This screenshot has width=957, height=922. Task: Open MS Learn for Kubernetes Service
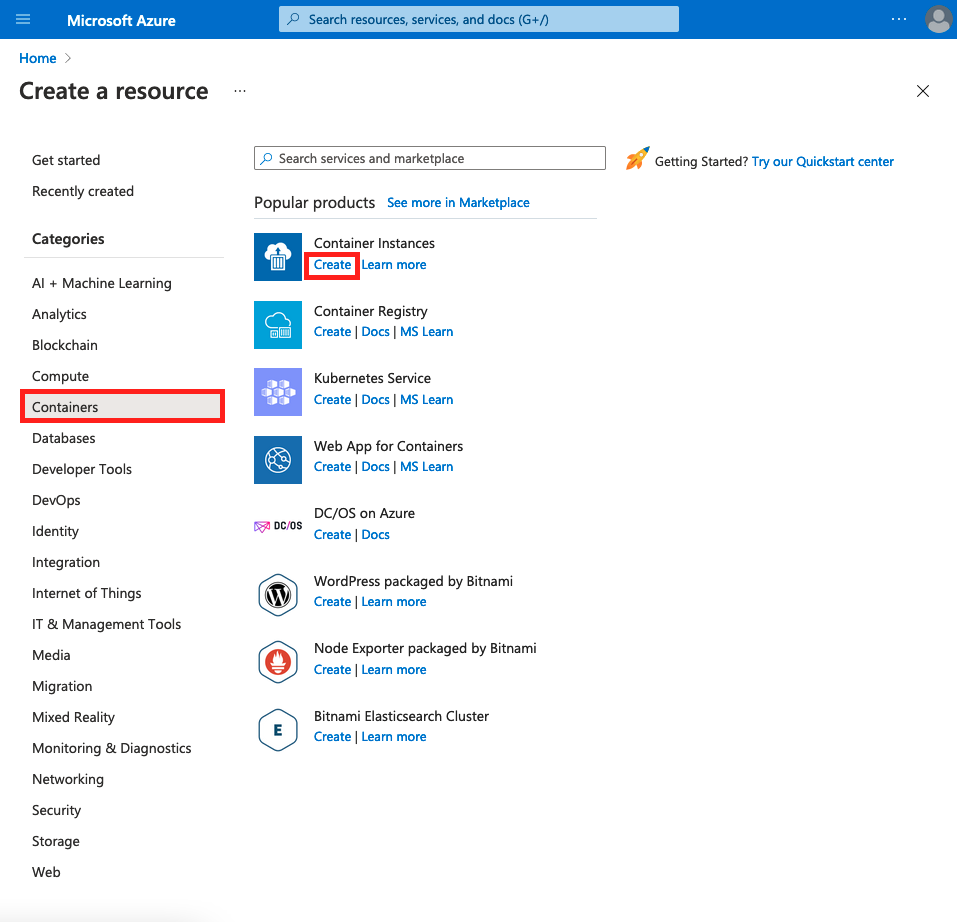427,400
